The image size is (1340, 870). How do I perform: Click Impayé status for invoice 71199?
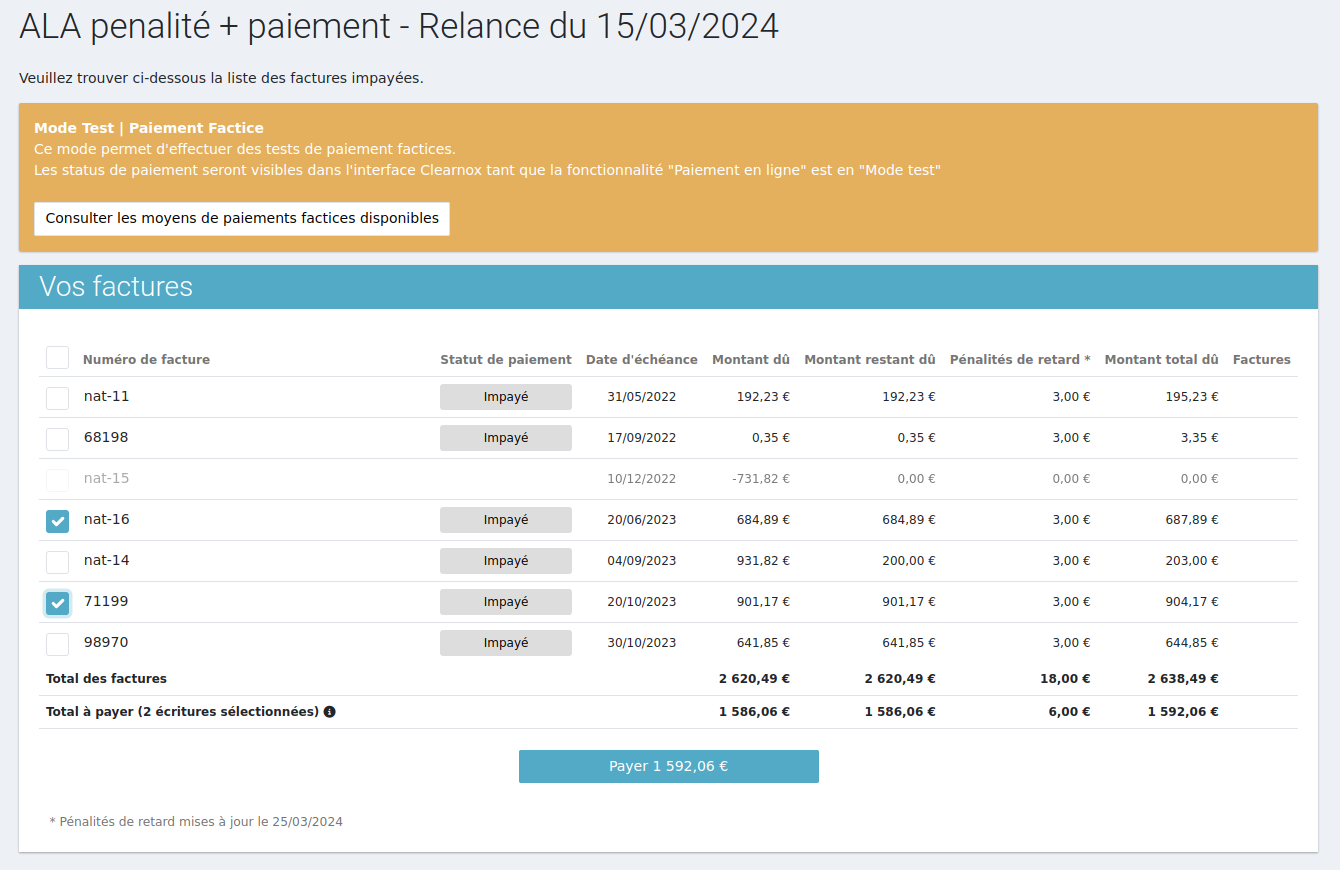coord(506,602)
